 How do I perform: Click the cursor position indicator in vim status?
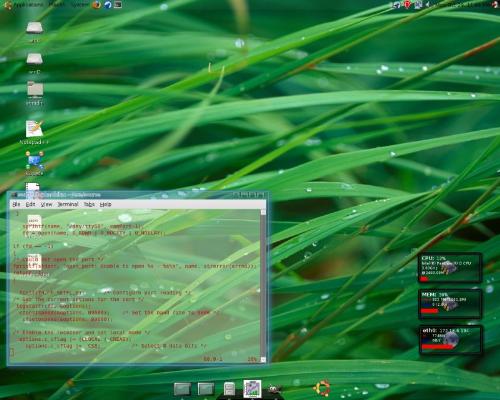(213, 359)
